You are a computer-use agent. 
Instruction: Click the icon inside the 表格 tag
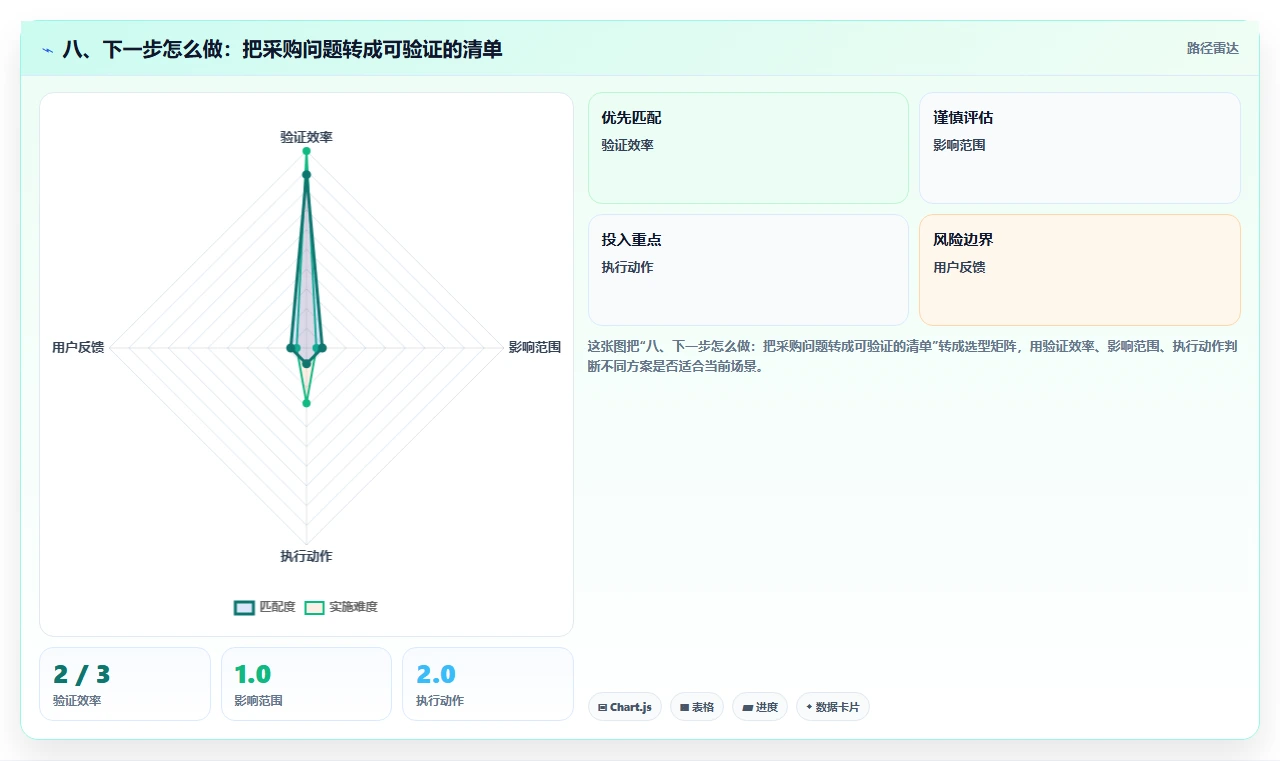tap(684, 707)
